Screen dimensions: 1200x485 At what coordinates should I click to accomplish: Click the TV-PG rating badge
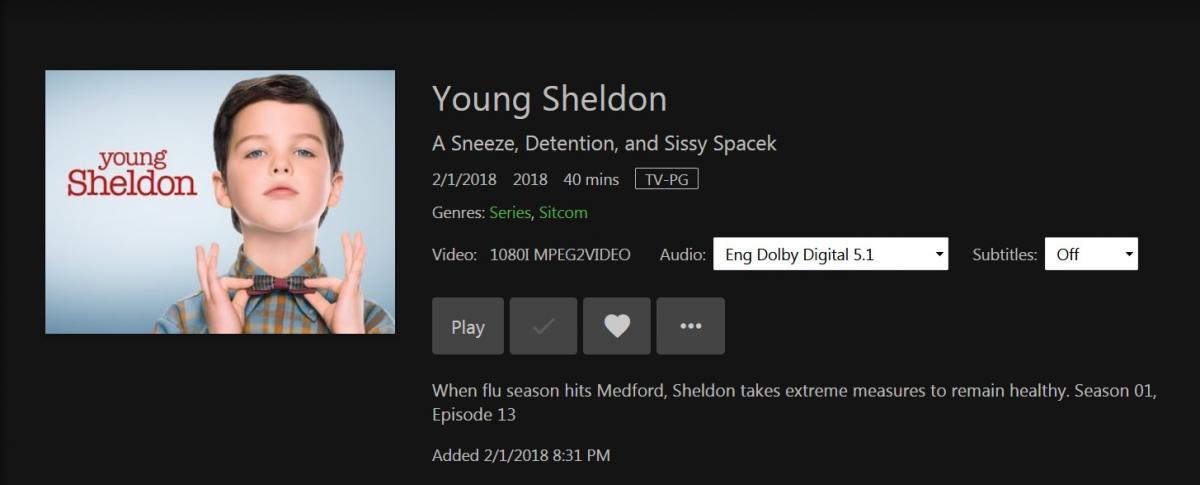click(x=666, y=180)
